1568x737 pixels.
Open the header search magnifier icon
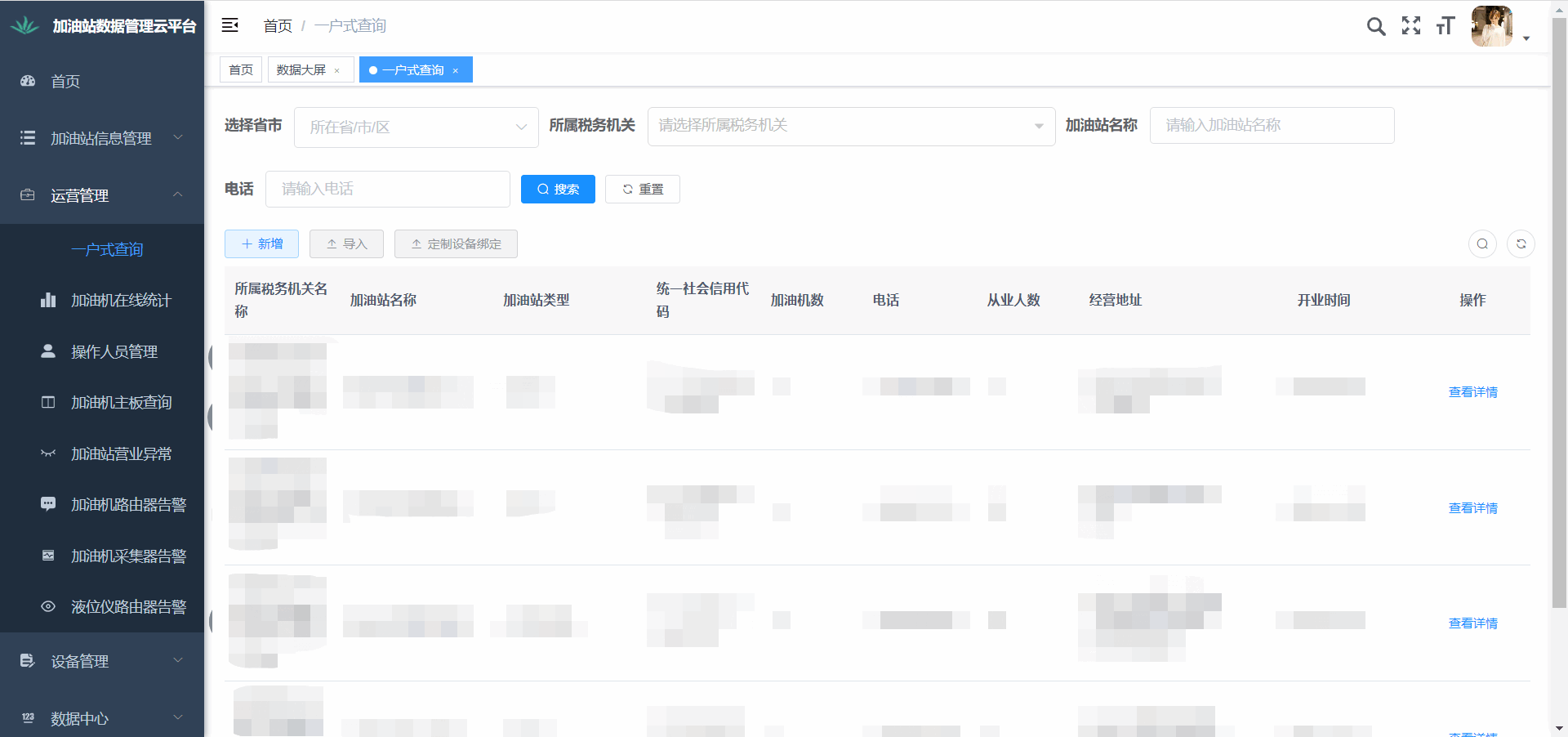1376,26
